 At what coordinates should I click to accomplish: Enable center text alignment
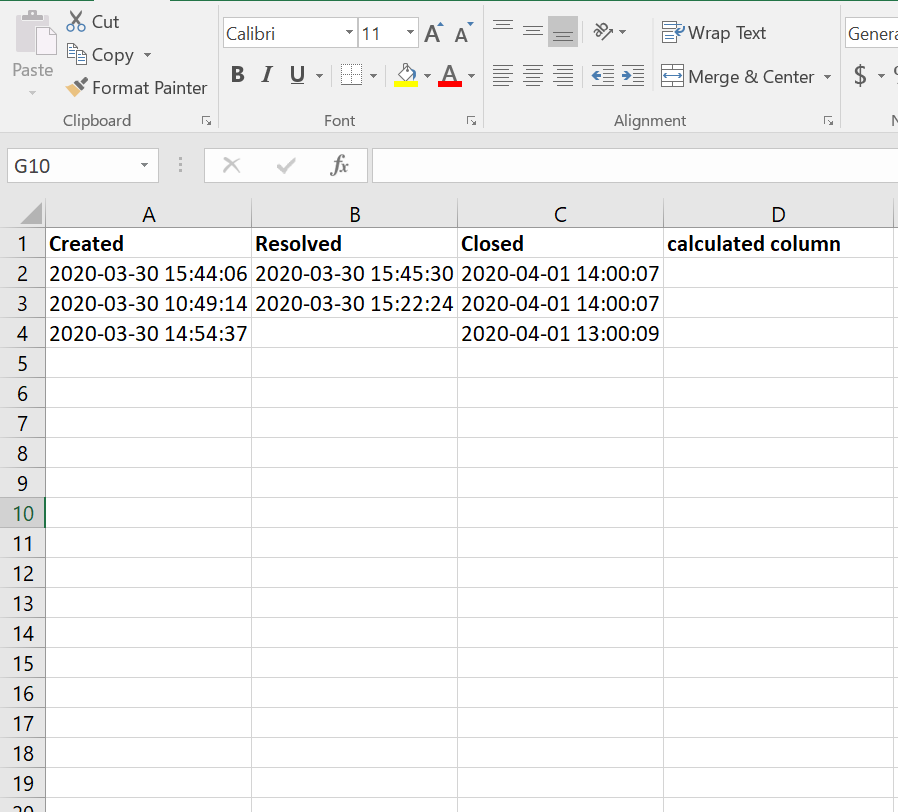532,76
